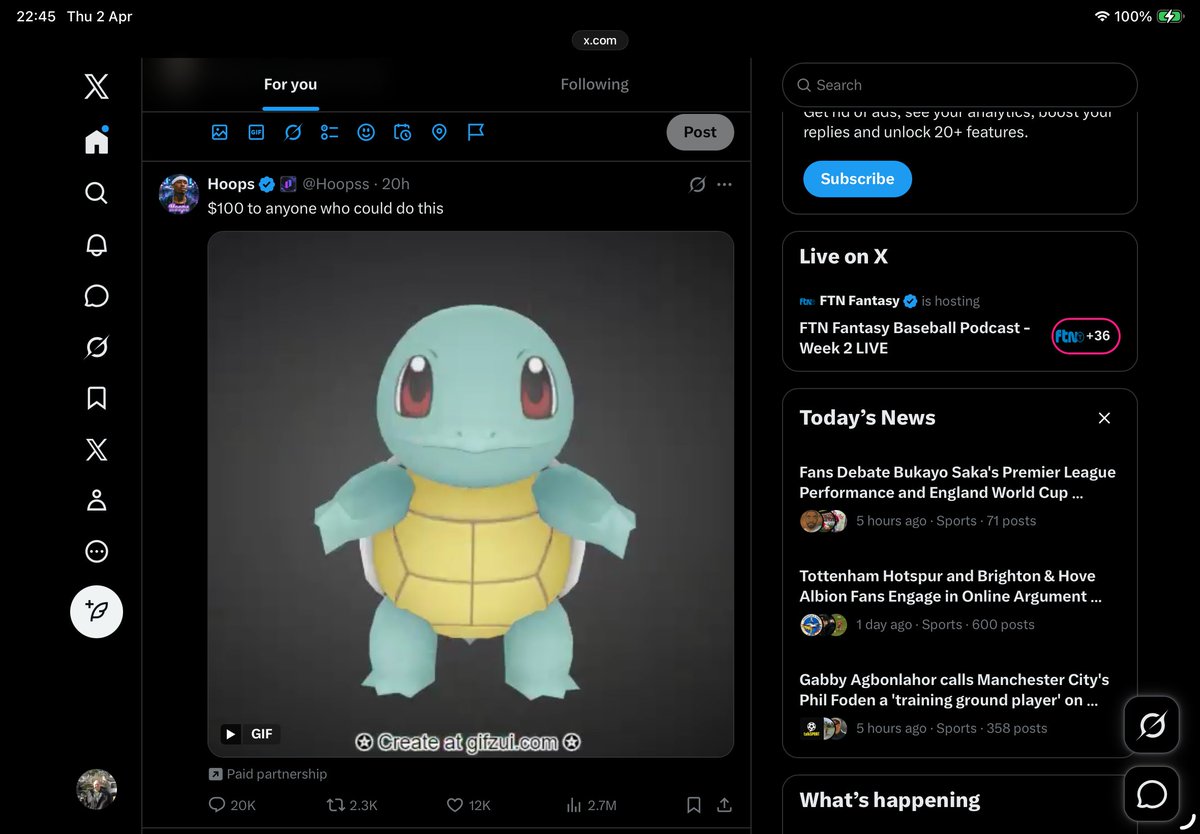Open Notifications bell in sidebar
1200x834 pixels.
tap(96, 244)
